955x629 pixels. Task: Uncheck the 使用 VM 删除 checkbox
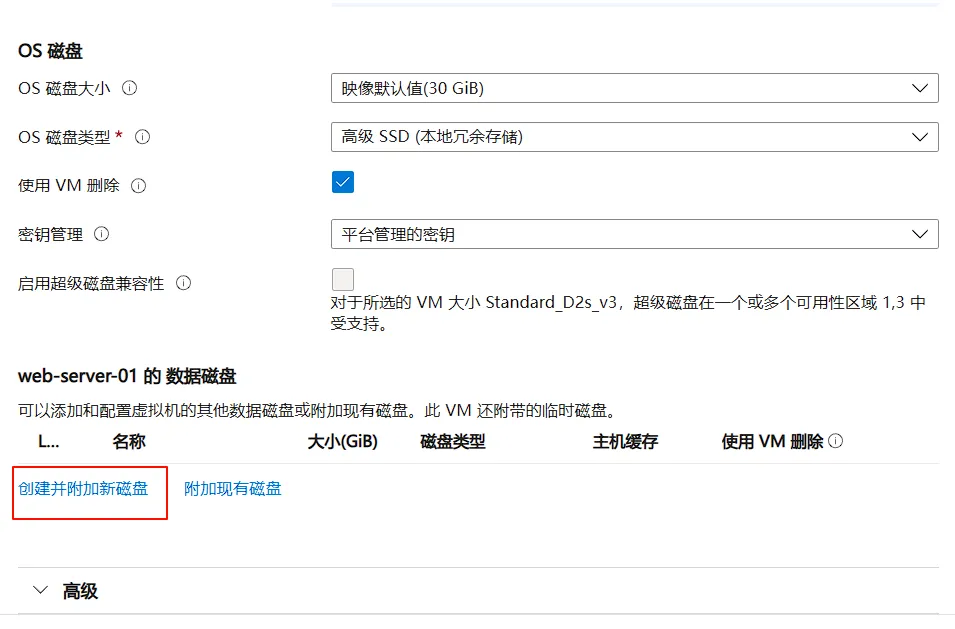[344, 182]
